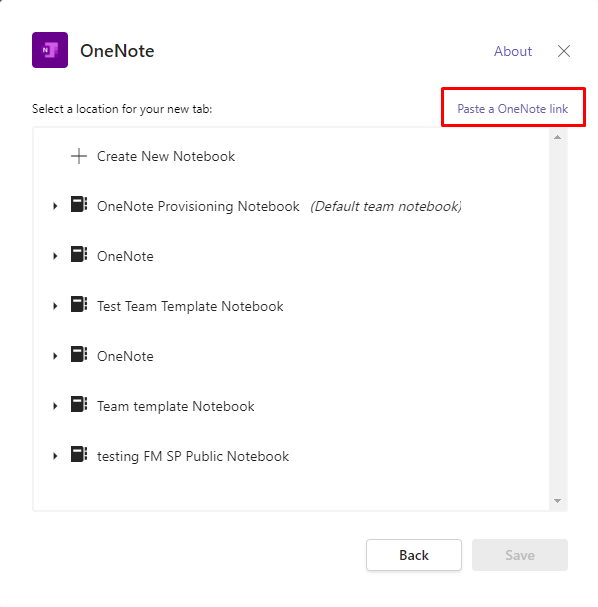Screen dimensions: 598x607
Task: Click the icon of the OneNote notebook just below Provisioning Notebook
Action: 79,254
